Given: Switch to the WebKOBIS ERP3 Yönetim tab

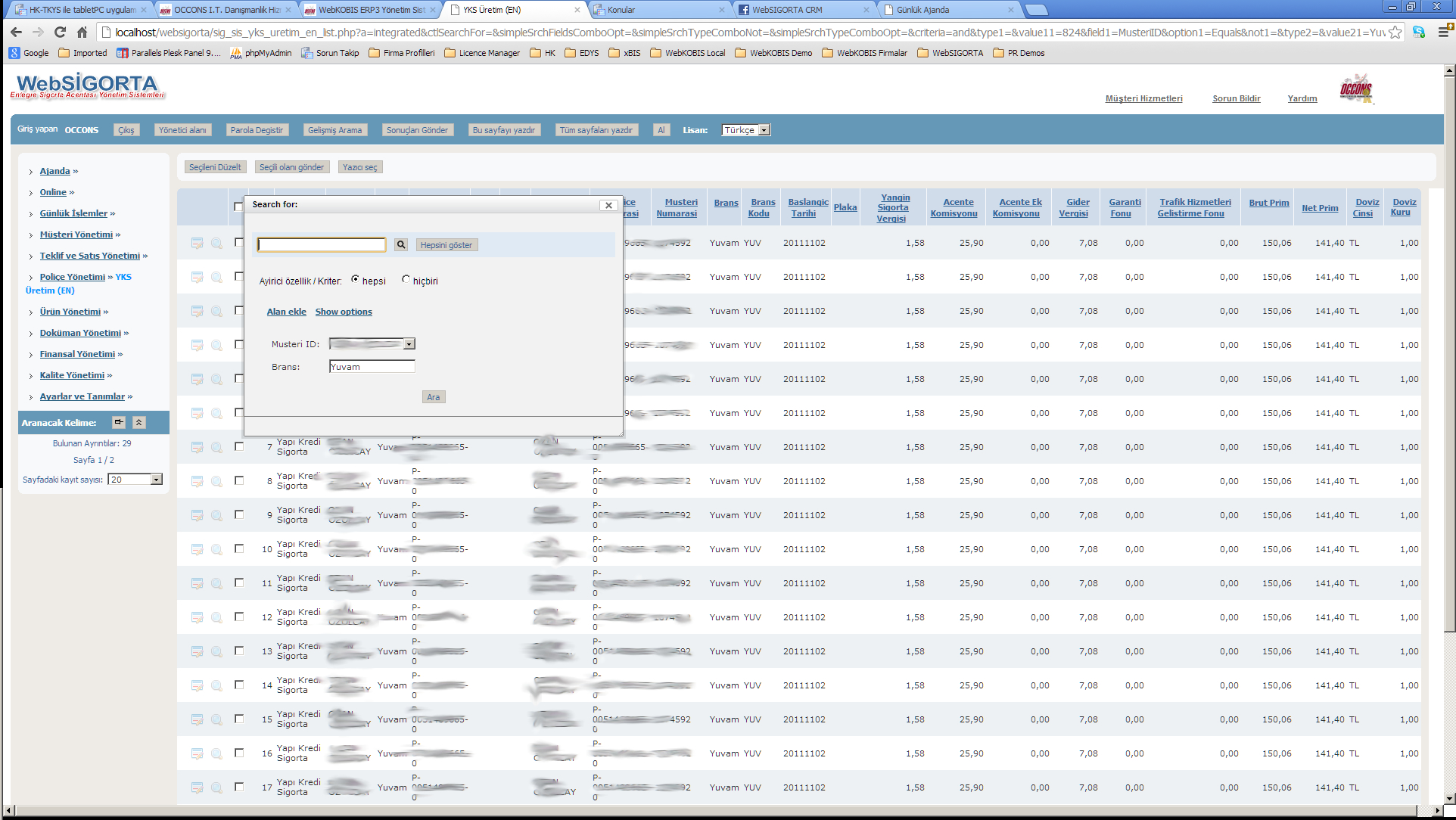Looking at the screenshot, I should tap(370, 10).
